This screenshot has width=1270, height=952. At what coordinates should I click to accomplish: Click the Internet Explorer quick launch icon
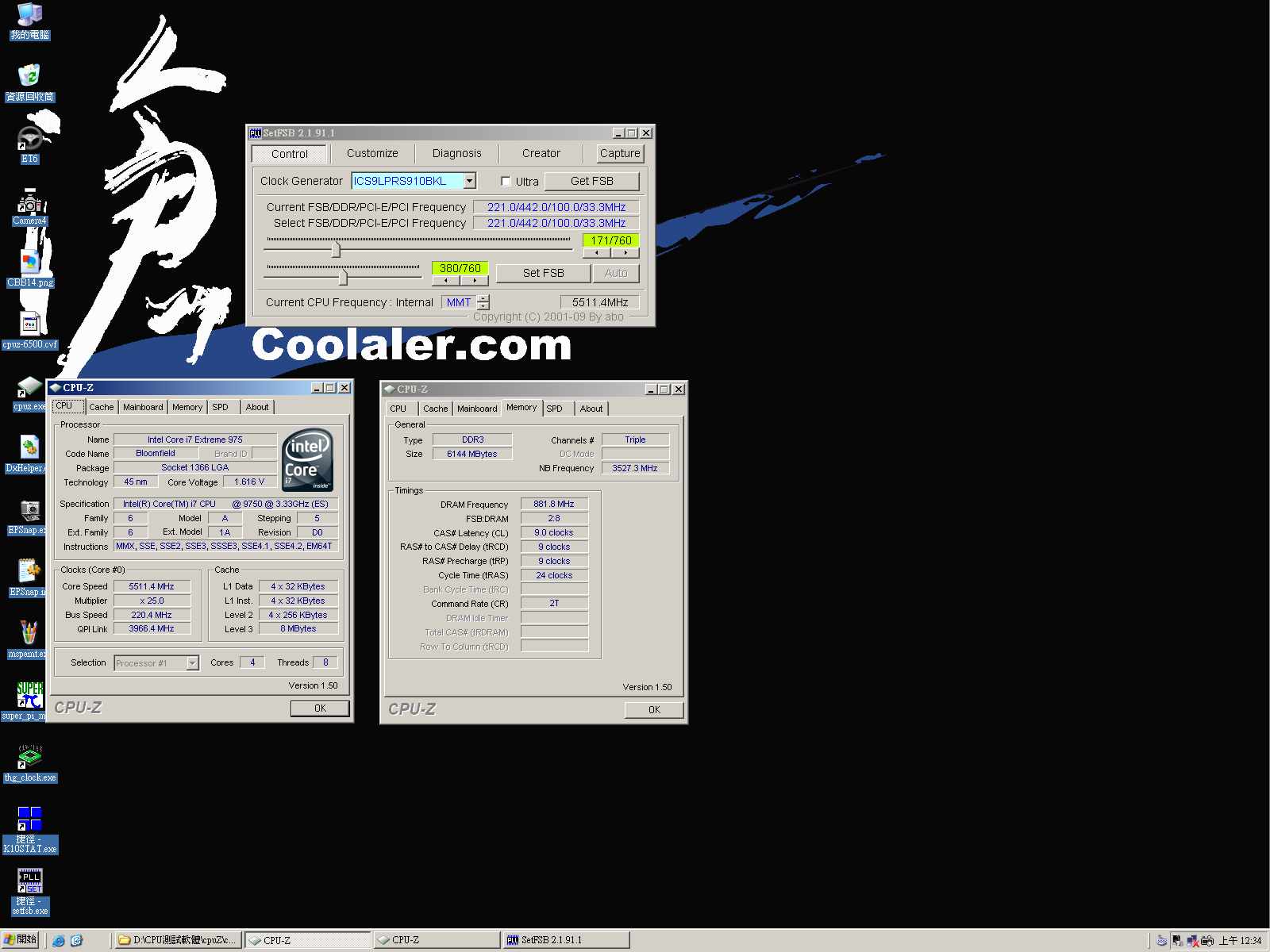pos(59,940)
